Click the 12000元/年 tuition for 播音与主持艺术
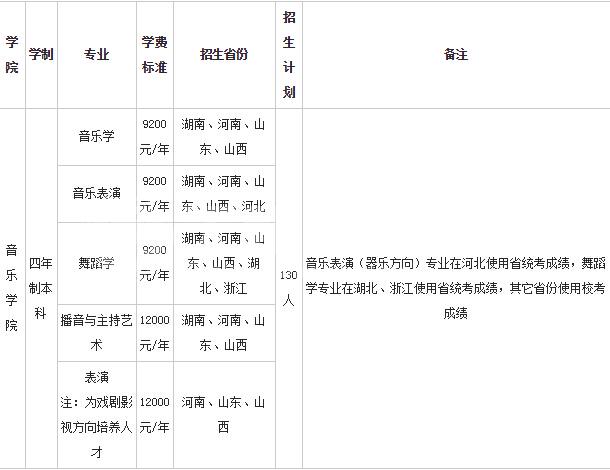 coord(154,333)
